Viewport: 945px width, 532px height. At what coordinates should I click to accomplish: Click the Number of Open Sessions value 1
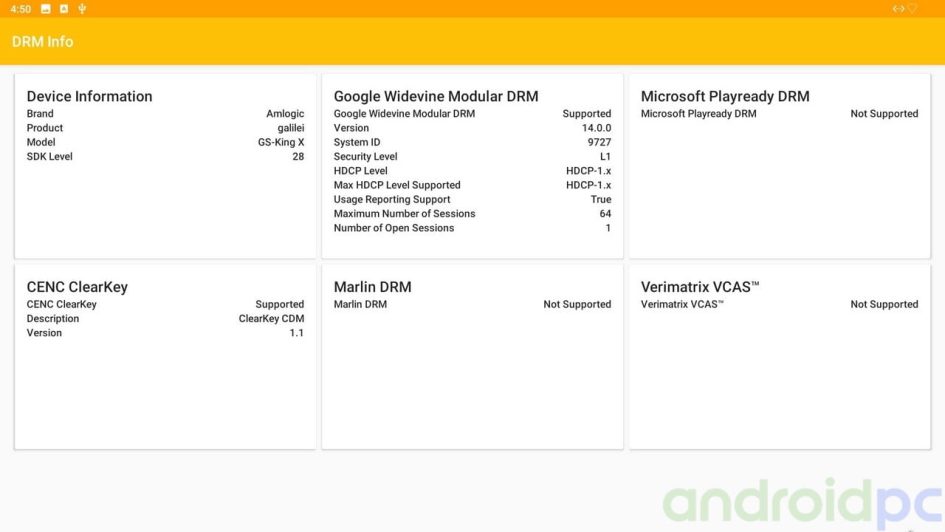point(608,228)
